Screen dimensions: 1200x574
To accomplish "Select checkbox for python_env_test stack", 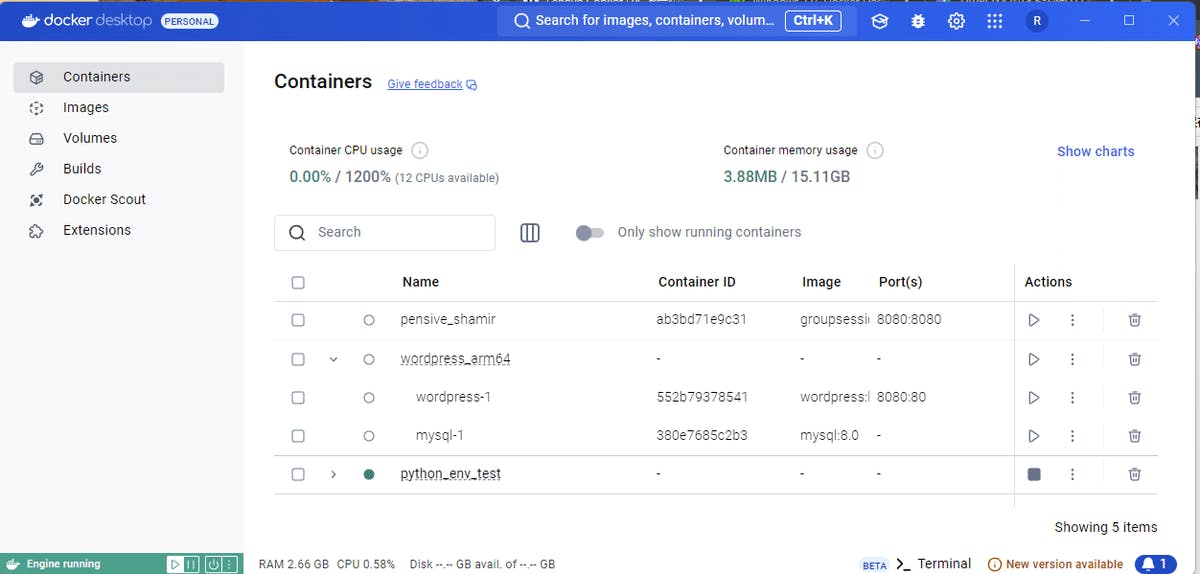I will [298, 474].
